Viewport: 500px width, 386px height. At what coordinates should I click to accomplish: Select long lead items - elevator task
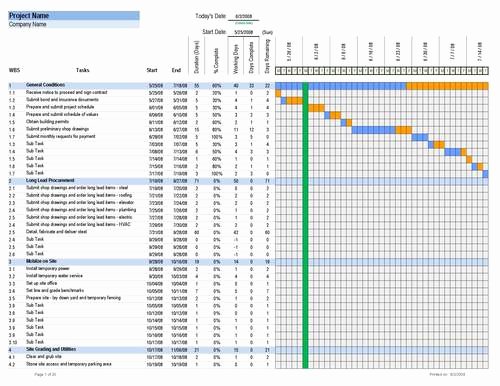pyautogui.click(x=80, y=202)
